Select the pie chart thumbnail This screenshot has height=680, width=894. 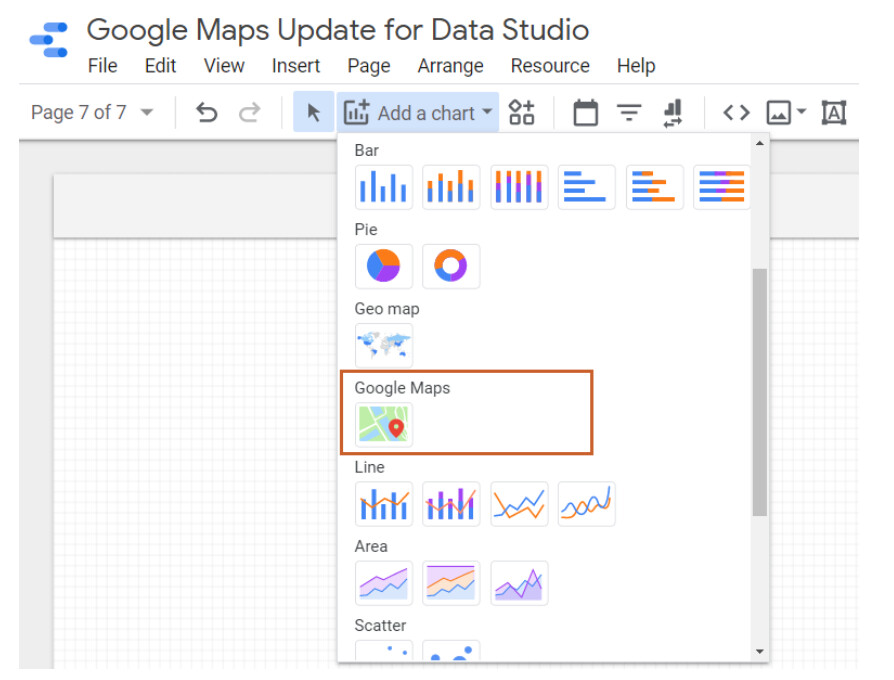click(x=383, y=266)
